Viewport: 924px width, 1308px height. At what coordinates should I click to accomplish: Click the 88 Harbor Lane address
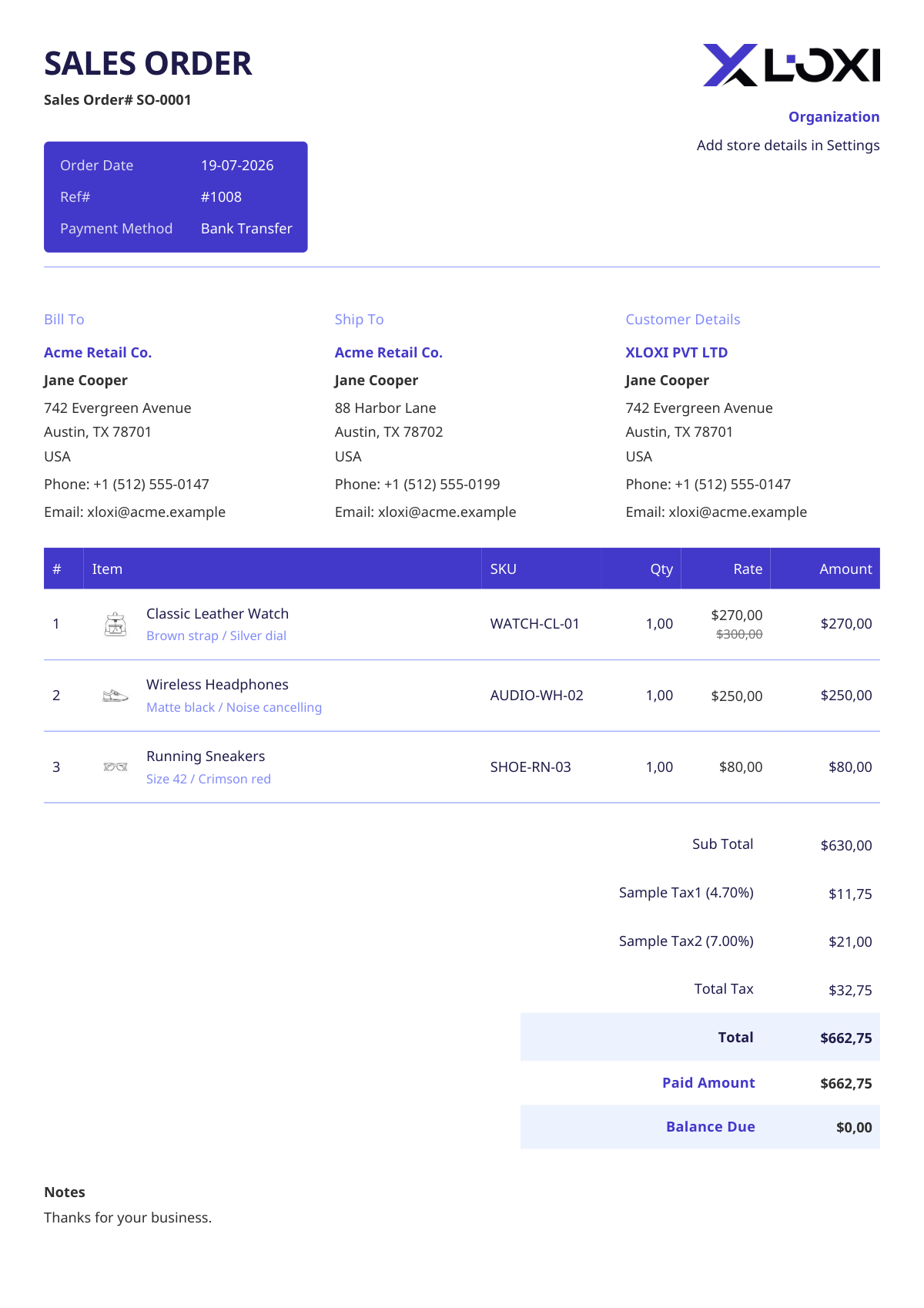(386, 407)
